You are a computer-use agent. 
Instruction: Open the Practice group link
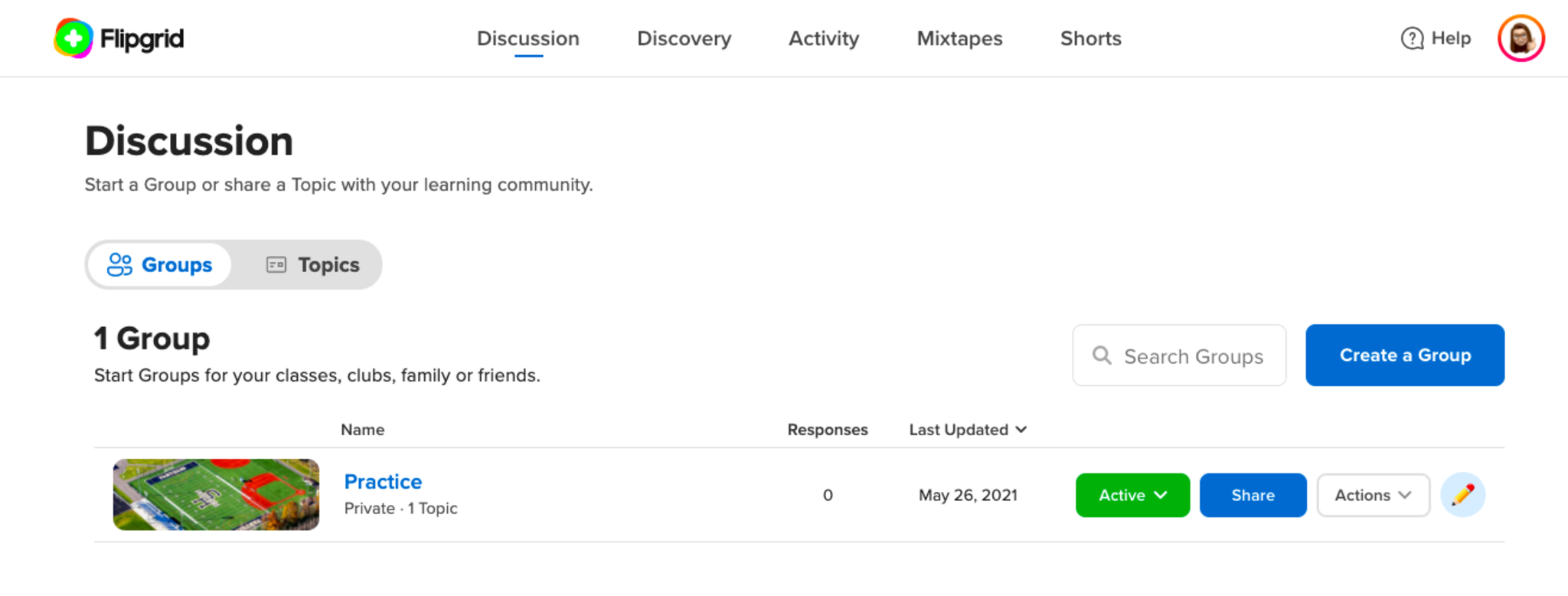click(383, 482)
